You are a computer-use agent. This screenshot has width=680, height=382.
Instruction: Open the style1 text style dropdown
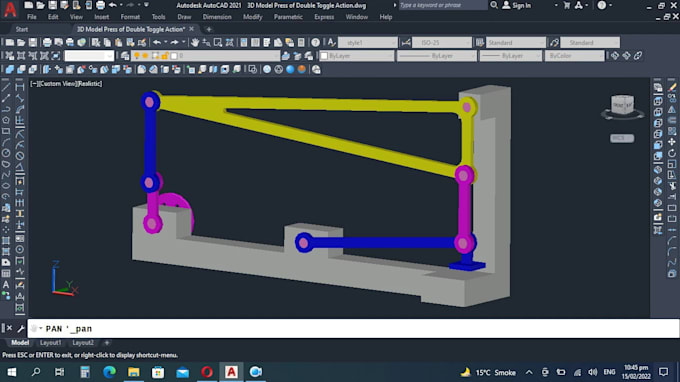(x=367, y=42)
